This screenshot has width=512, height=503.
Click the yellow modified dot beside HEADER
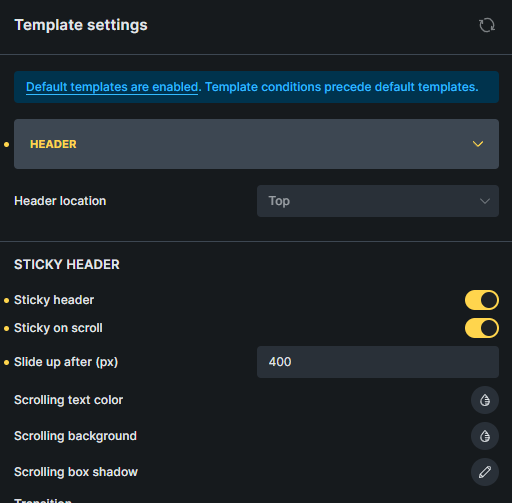point(6,144)
